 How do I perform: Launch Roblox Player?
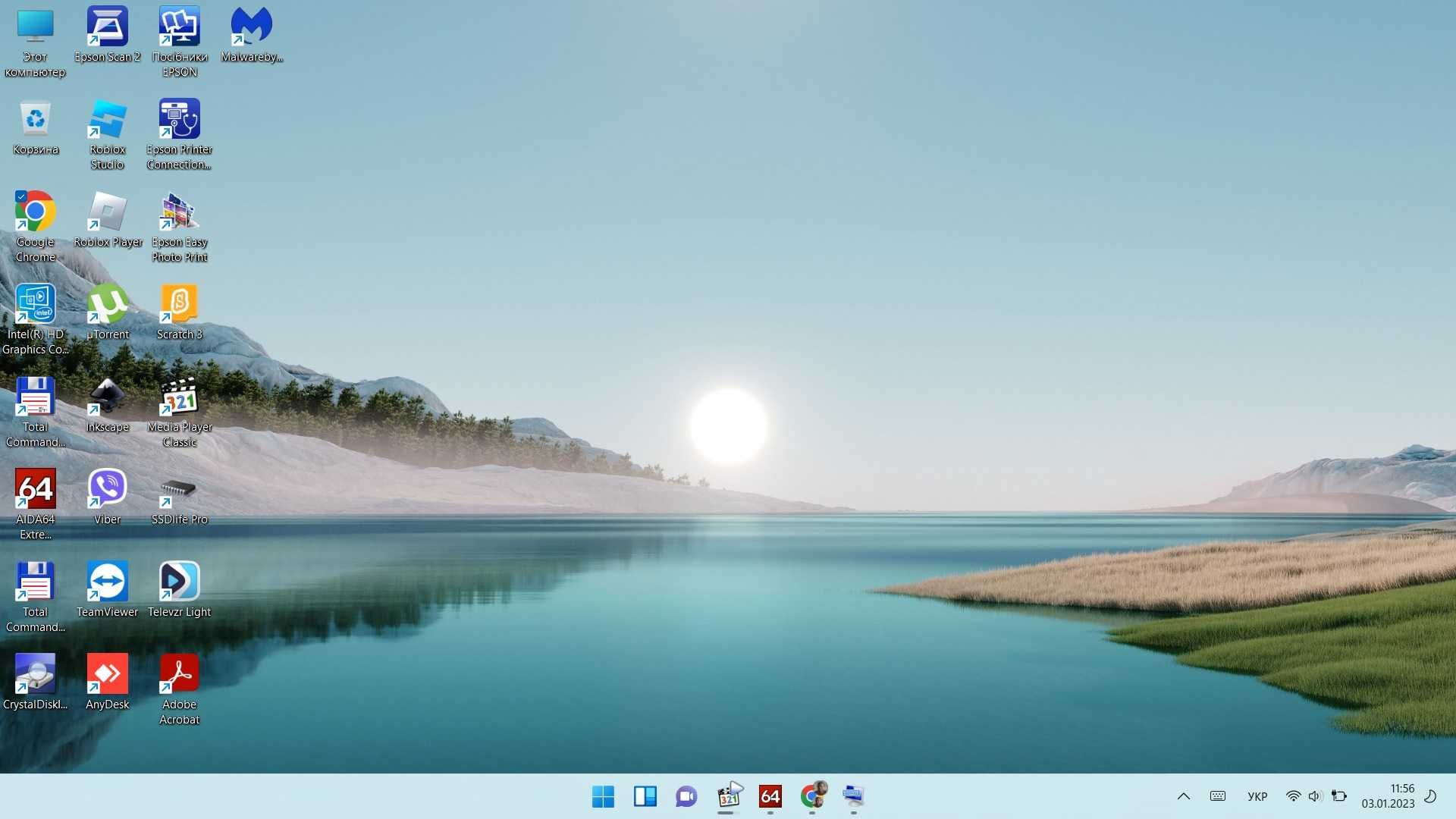point(107,212)
